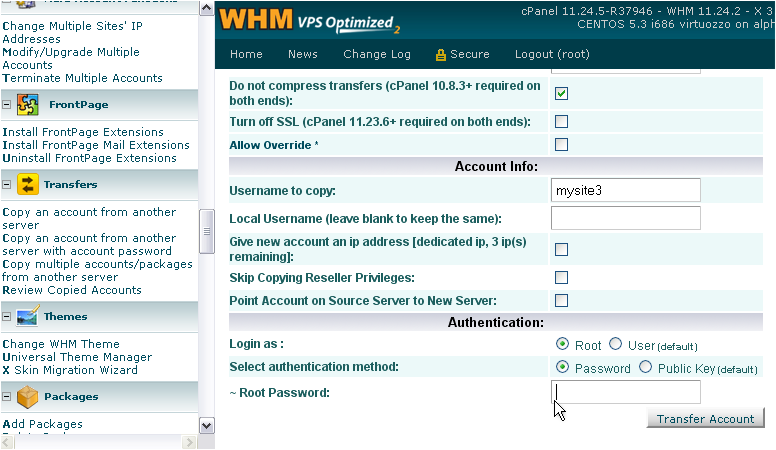Tick the Allow Override checkbox
The height and width of the screenshot is (450, 776).
[x=561, y=145]
